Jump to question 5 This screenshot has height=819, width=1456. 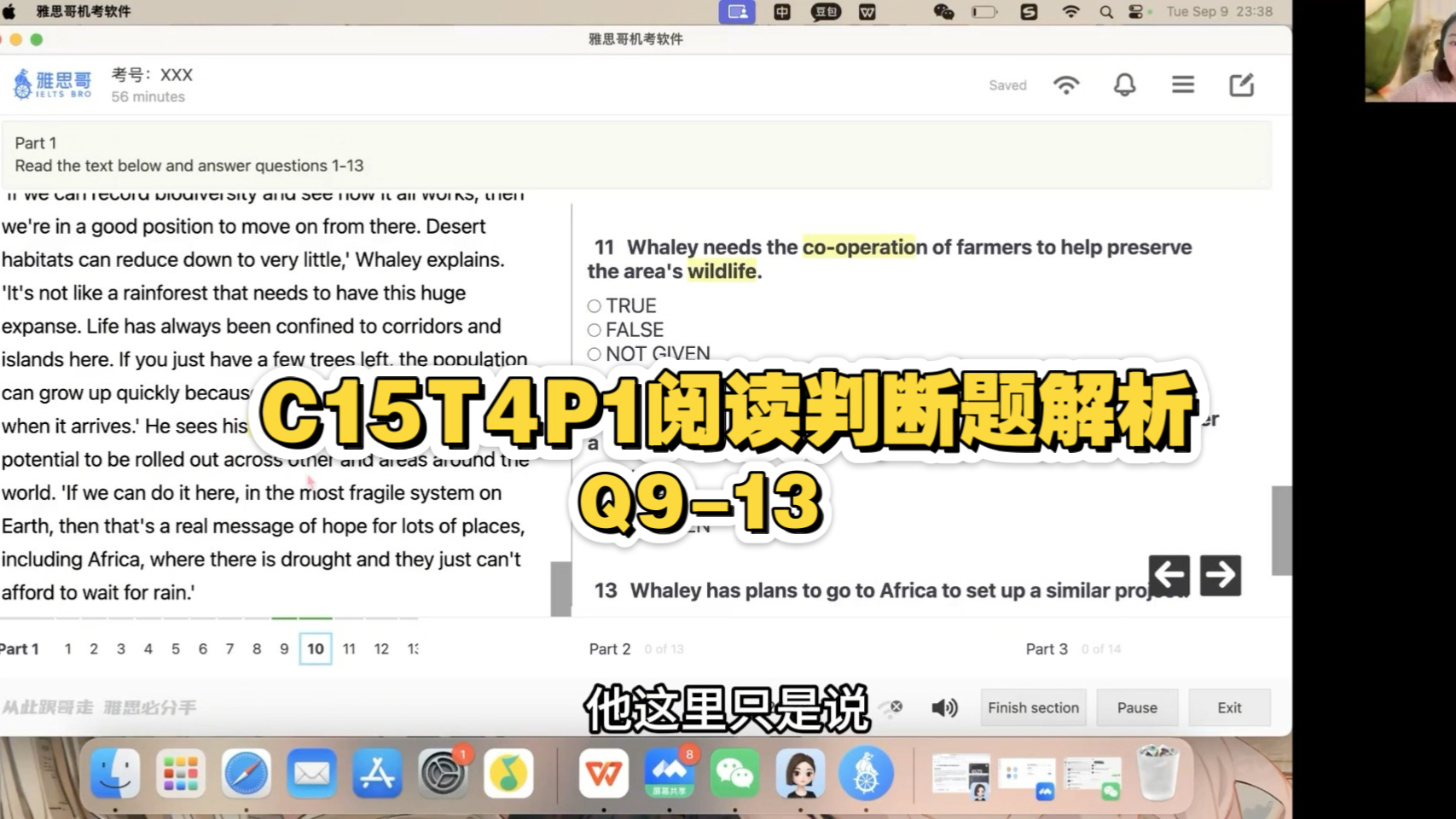pos(176,648)
